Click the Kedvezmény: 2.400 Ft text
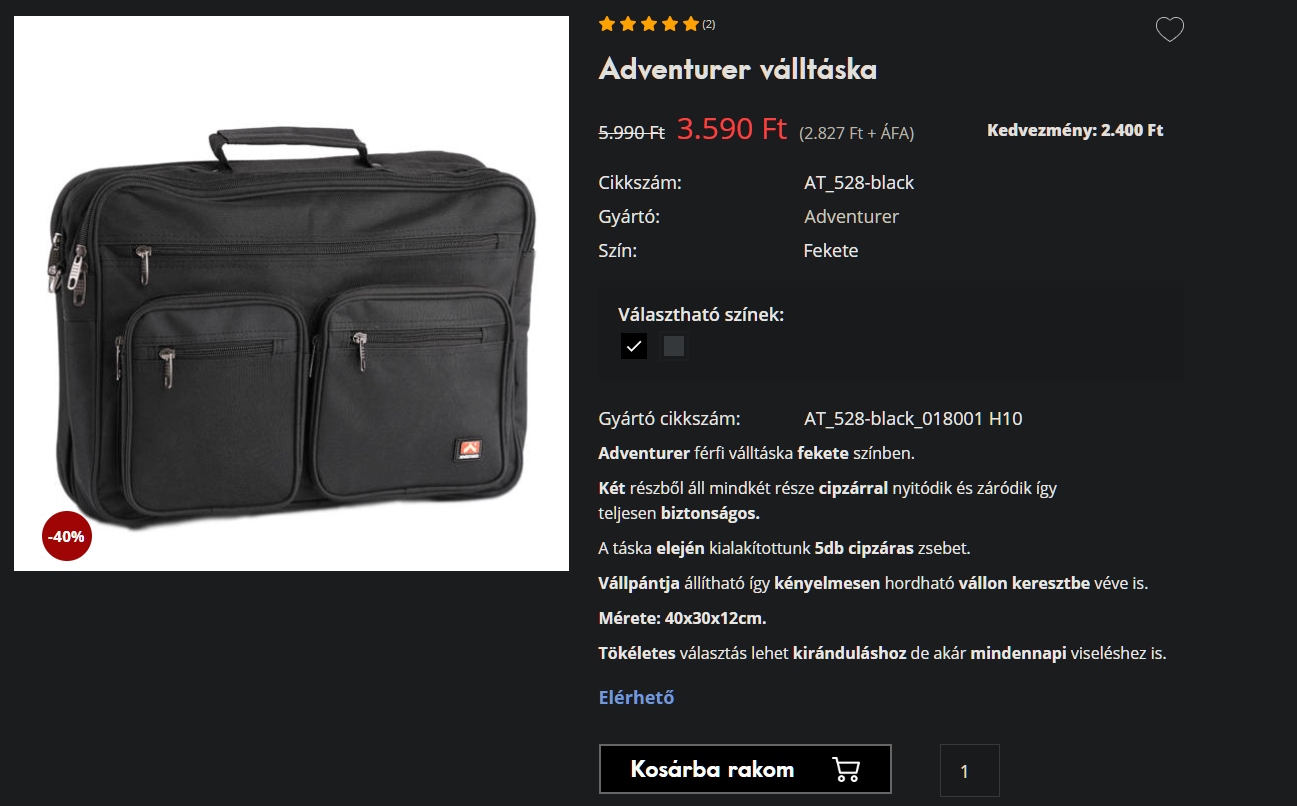 click(x=1075, y=130)
